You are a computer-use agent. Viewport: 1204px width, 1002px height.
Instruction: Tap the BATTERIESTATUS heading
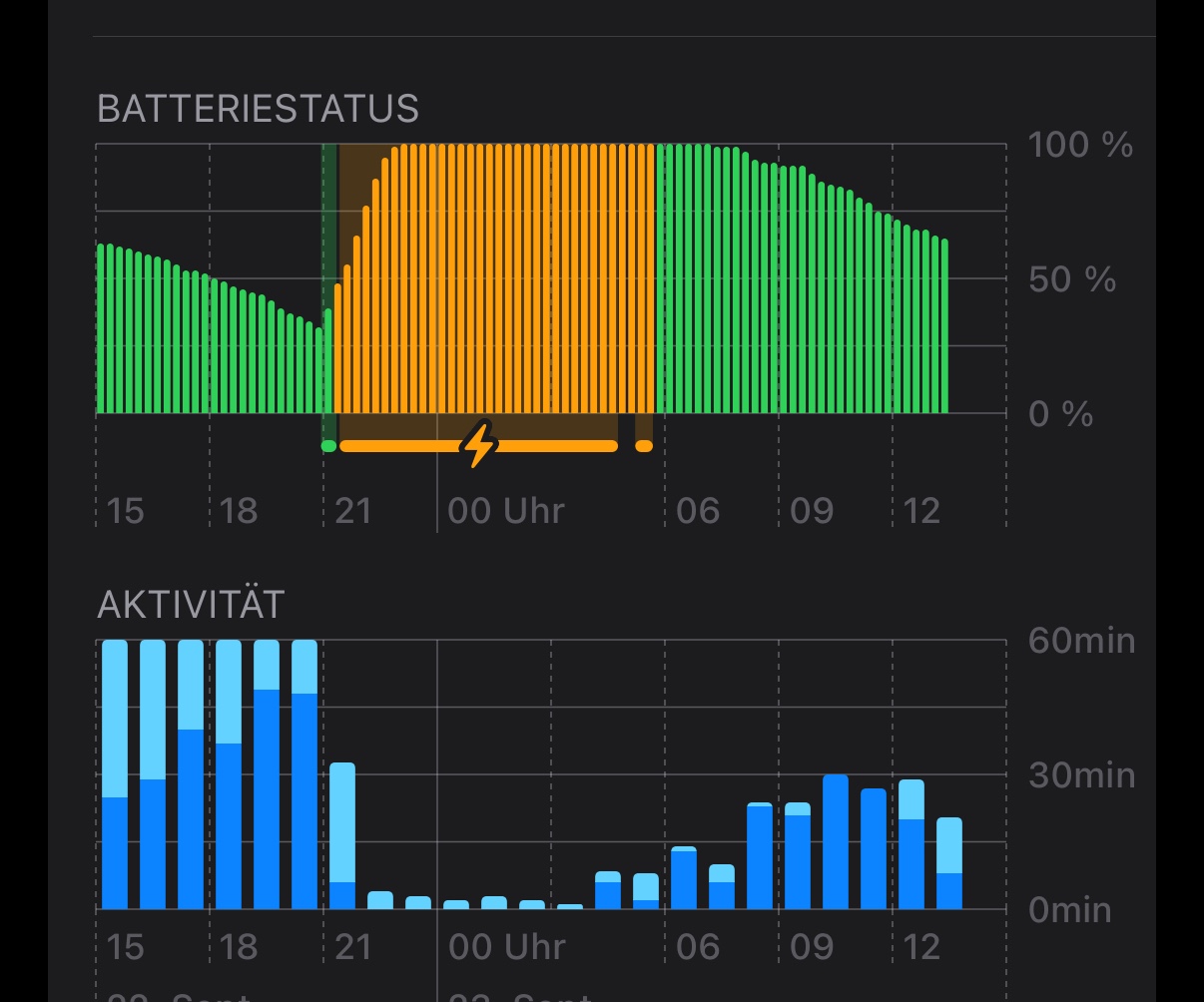(258, 108)
